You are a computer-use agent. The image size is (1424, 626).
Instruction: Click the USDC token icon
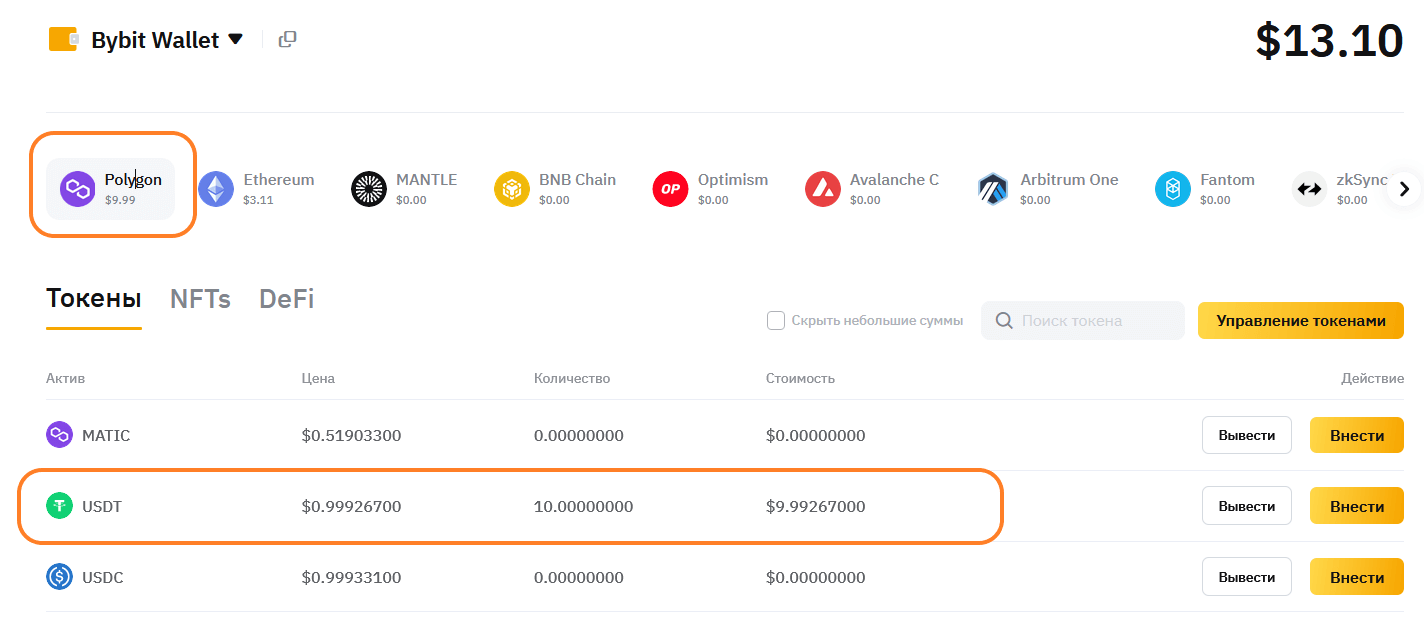[60, 577]
